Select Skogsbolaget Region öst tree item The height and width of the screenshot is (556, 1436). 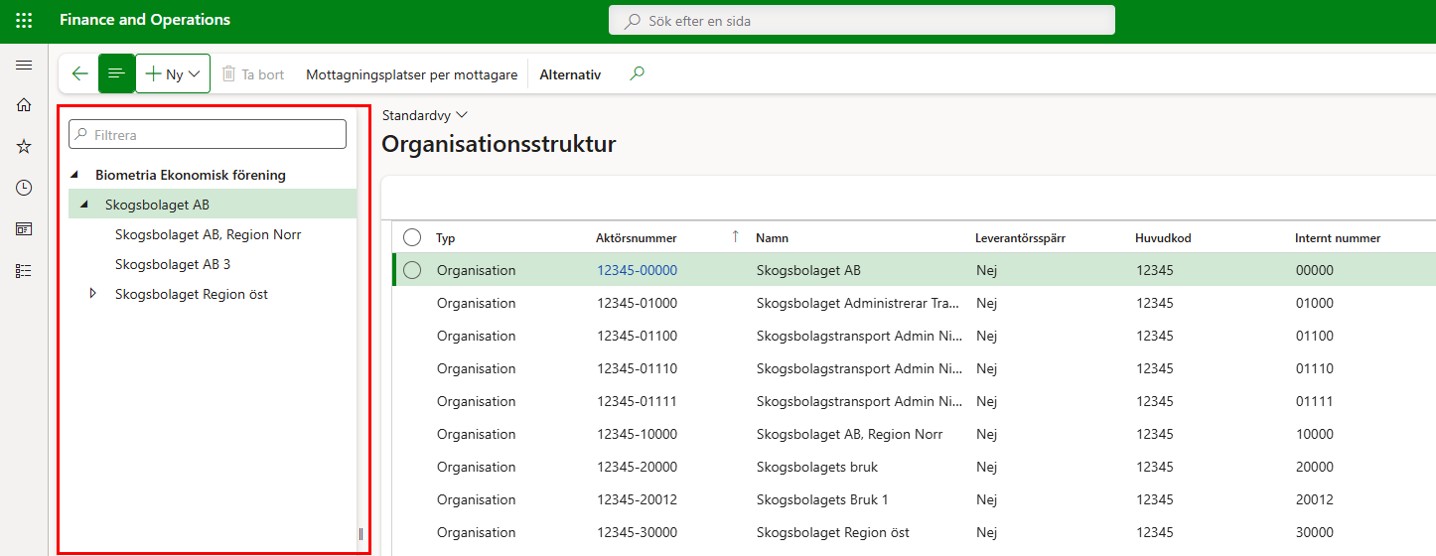[x=191, y=294]
